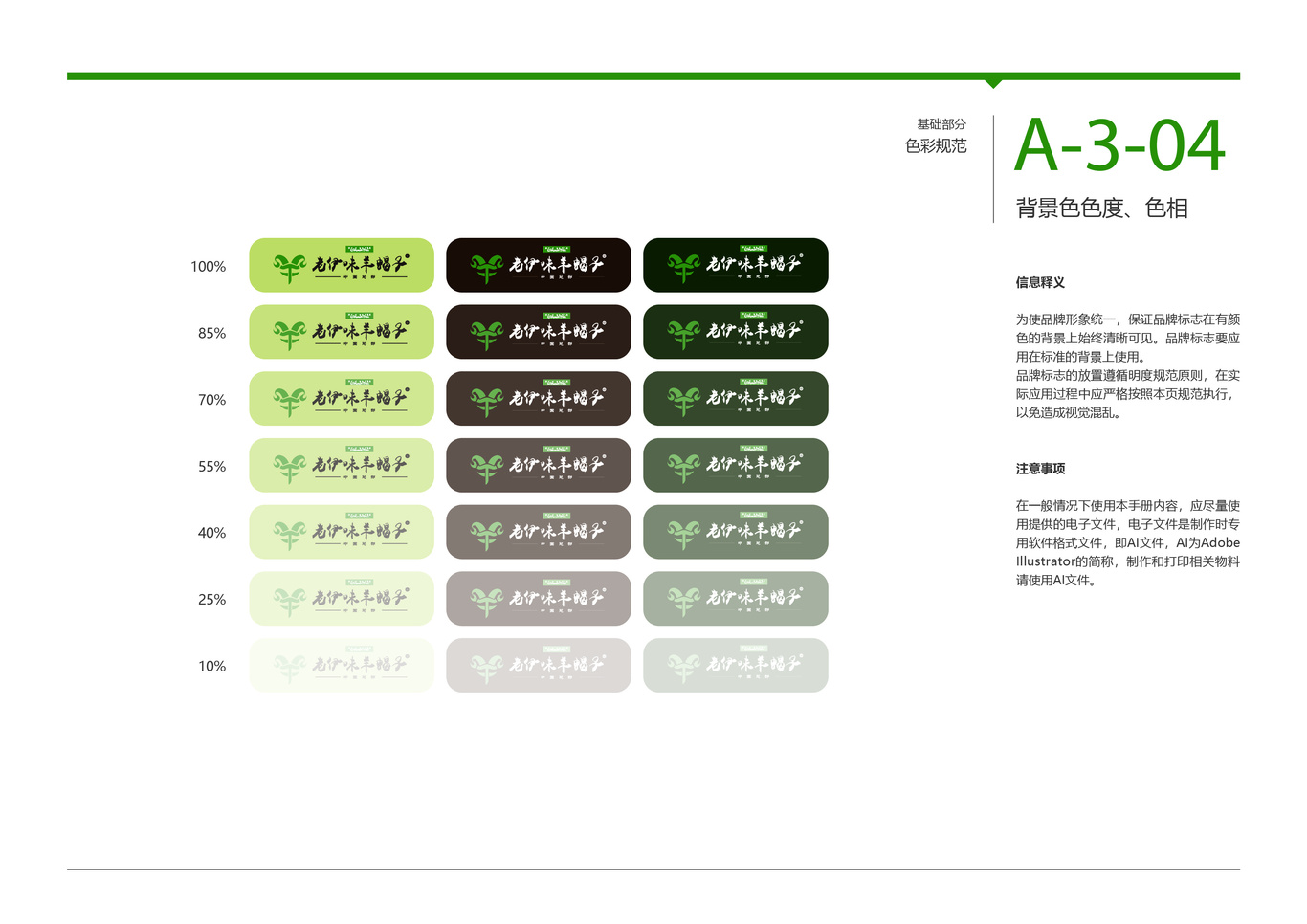Click the paragraph starting 在一般情况下使用本手册内容

pyautogui.click(x=1128, y=542)
